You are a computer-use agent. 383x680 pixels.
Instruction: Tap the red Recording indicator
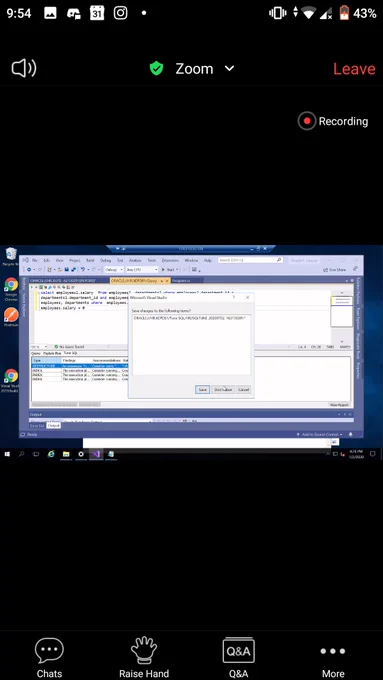pos(333,121)
